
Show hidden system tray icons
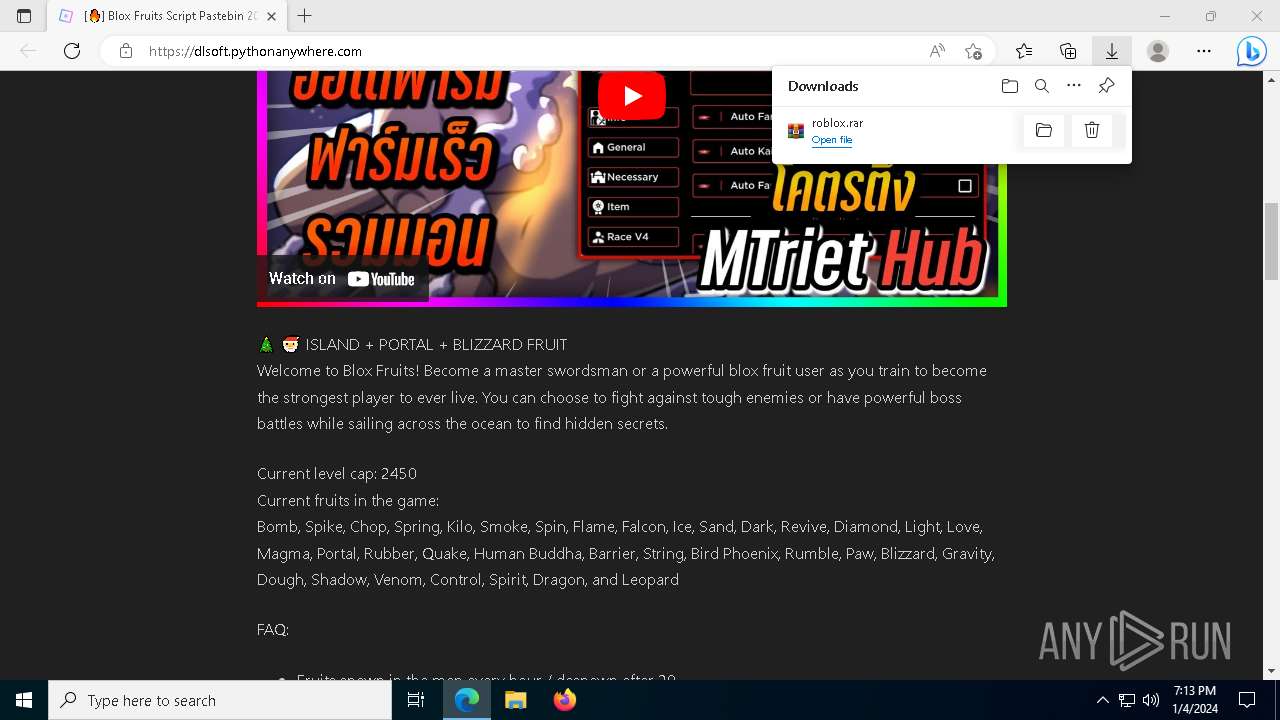point(1102,700)
